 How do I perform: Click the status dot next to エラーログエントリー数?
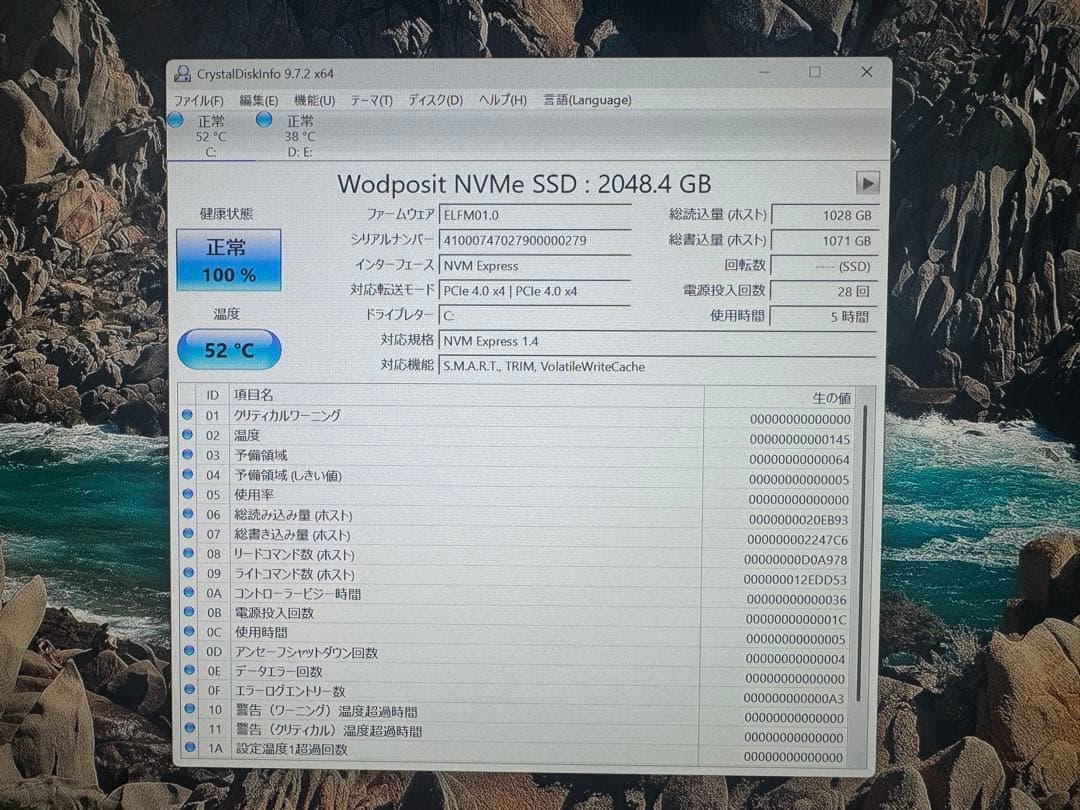(190, 691)
